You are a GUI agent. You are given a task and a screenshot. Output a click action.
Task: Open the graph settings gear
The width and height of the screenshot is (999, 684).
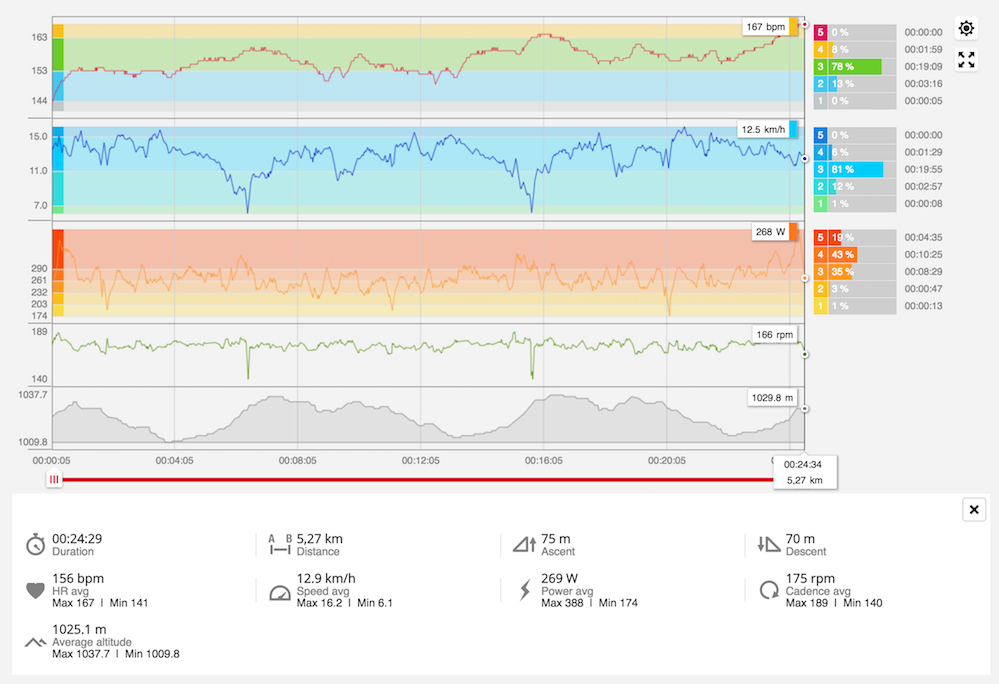966,28
